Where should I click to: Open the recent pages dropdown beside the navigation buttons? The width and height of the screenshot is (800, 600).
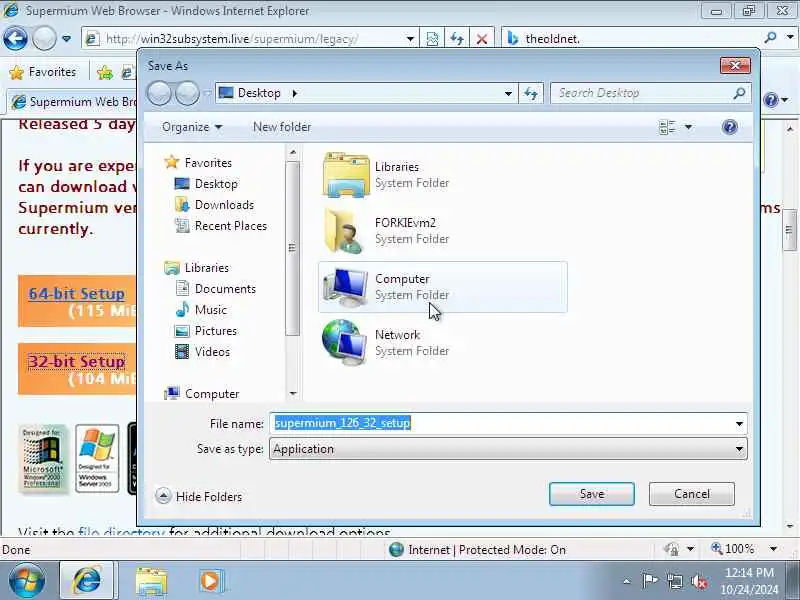point(66,39)
